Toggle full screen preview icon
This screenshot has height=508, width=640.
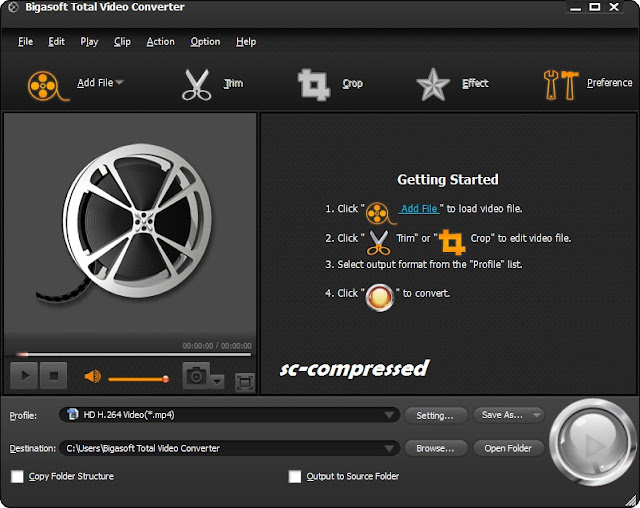(244, 382)
